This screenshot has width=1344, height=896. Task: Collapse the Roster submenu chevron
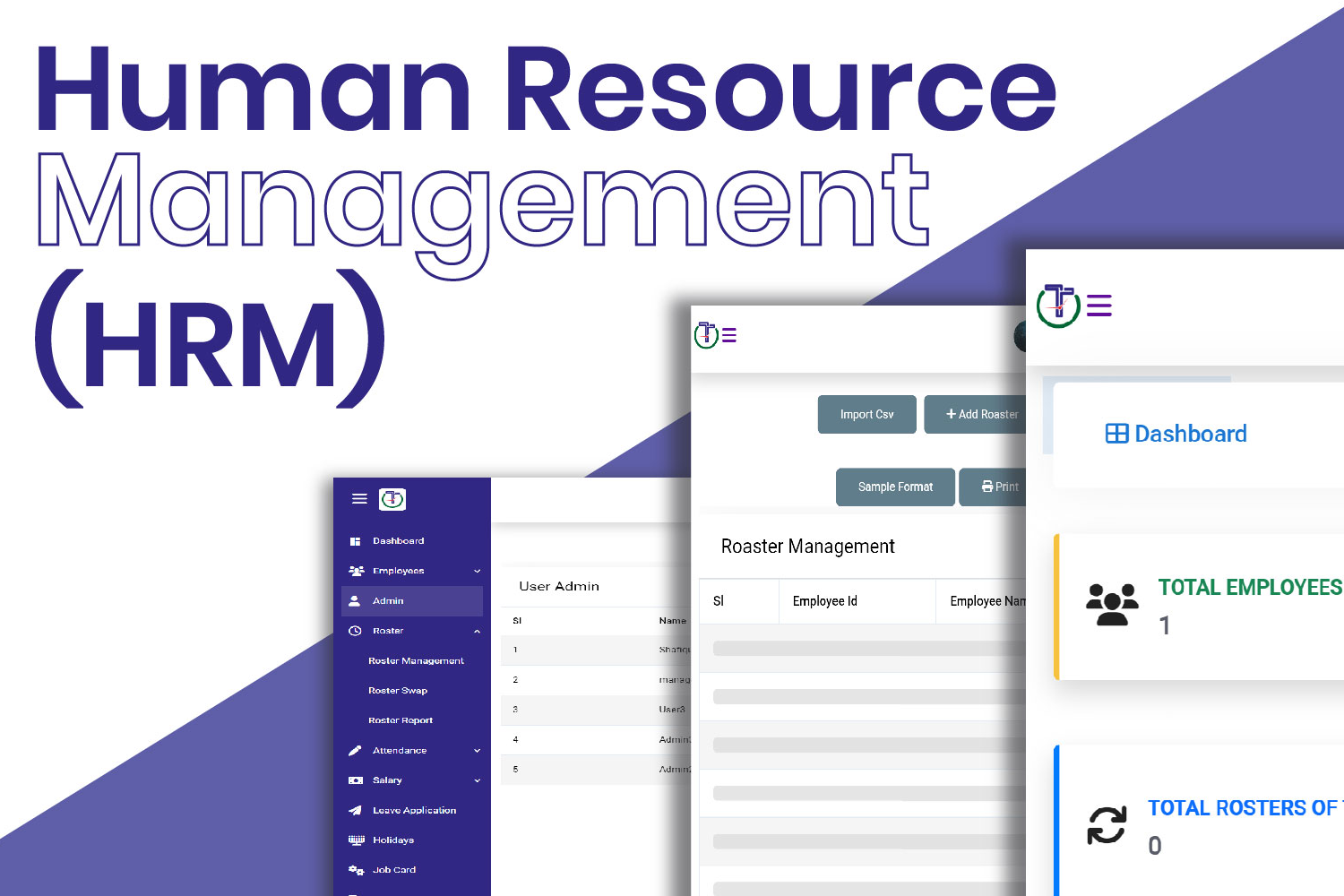pos(477,631)
